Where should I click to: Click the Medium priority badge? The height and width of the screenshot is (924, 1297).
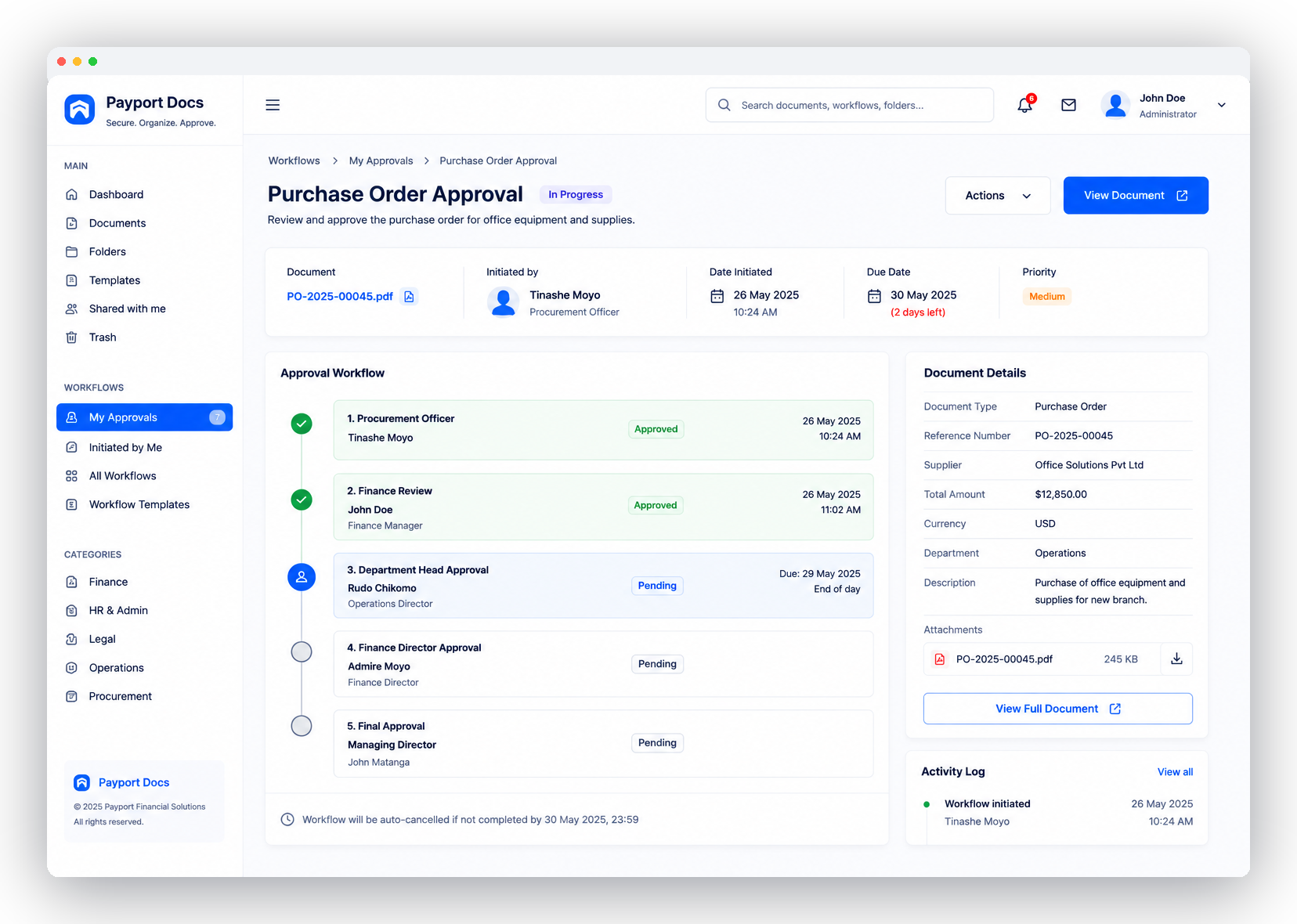click(x=1047, y=297)
